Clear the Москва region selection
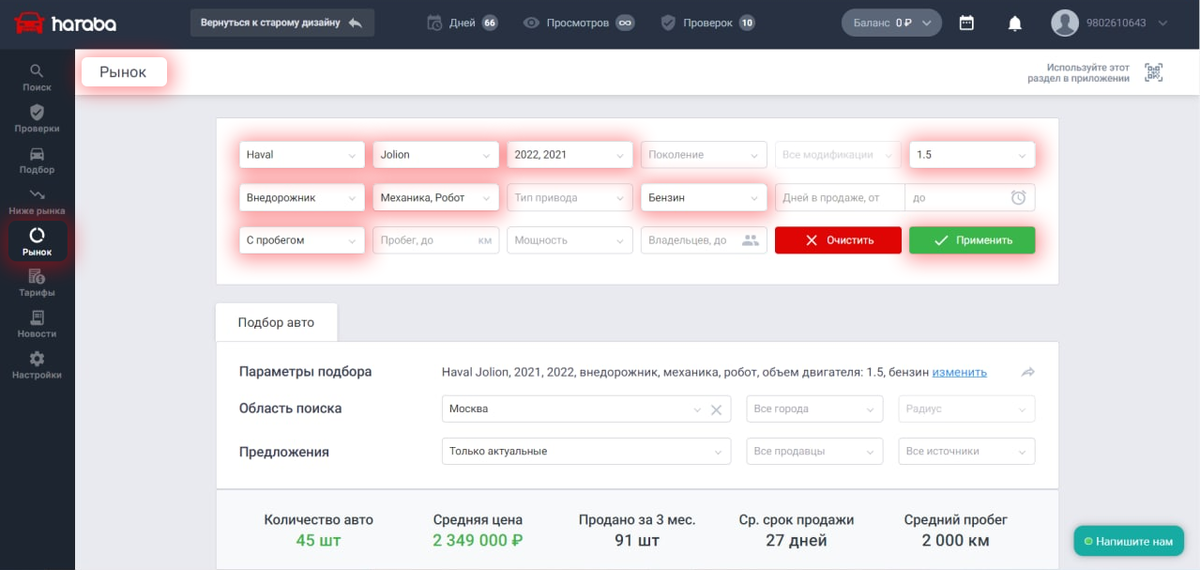This screenshot has height=570, width=1200. coord(716,409)
